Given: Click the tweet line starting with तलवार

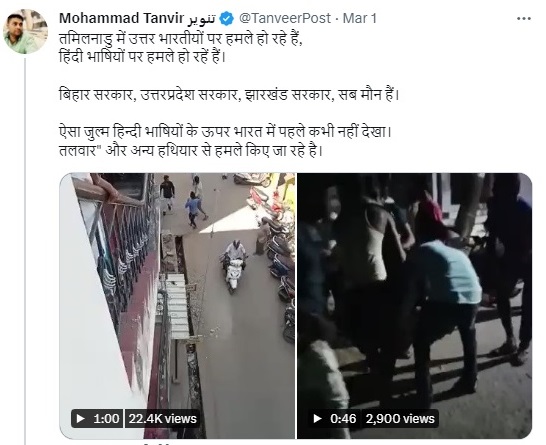Looking at the screenshot, I should [191, 151].
